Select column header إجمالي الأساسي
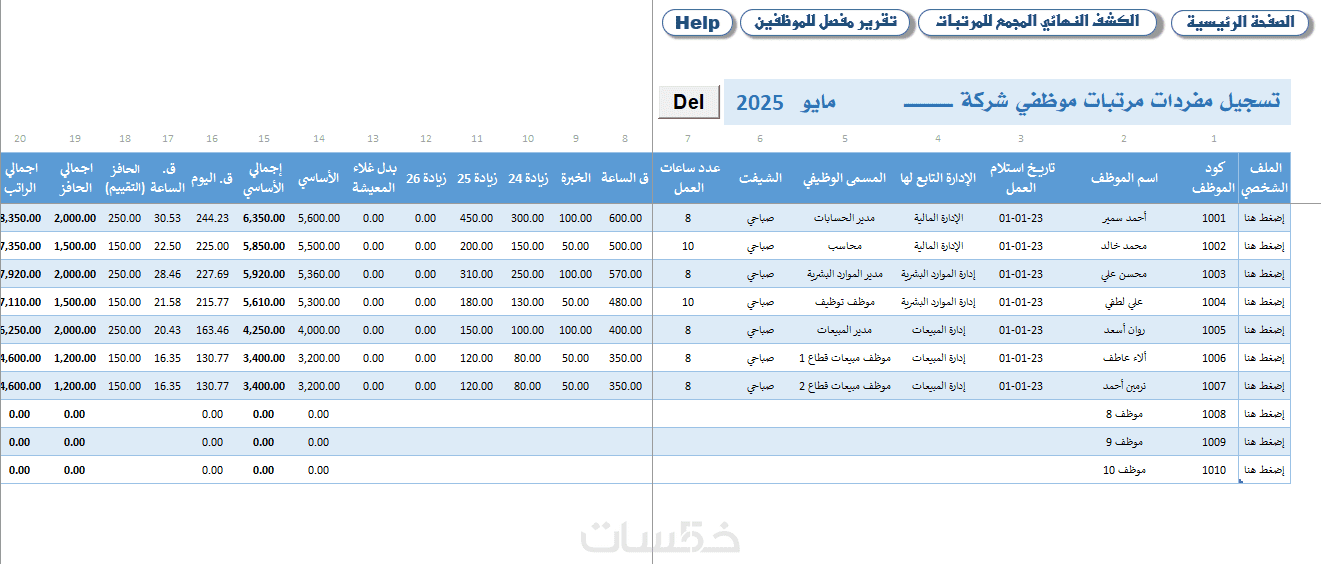This screenshot has height=564, width=1321. click(264, 178)
